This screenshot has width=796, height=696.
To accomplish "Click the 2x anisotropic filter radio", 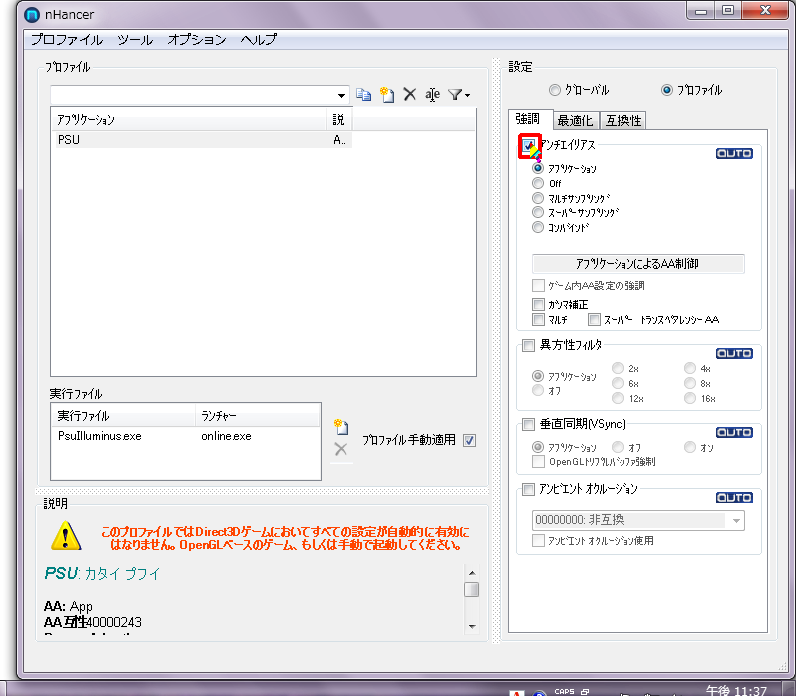I will pyautogui.click(x=618, y=368).
